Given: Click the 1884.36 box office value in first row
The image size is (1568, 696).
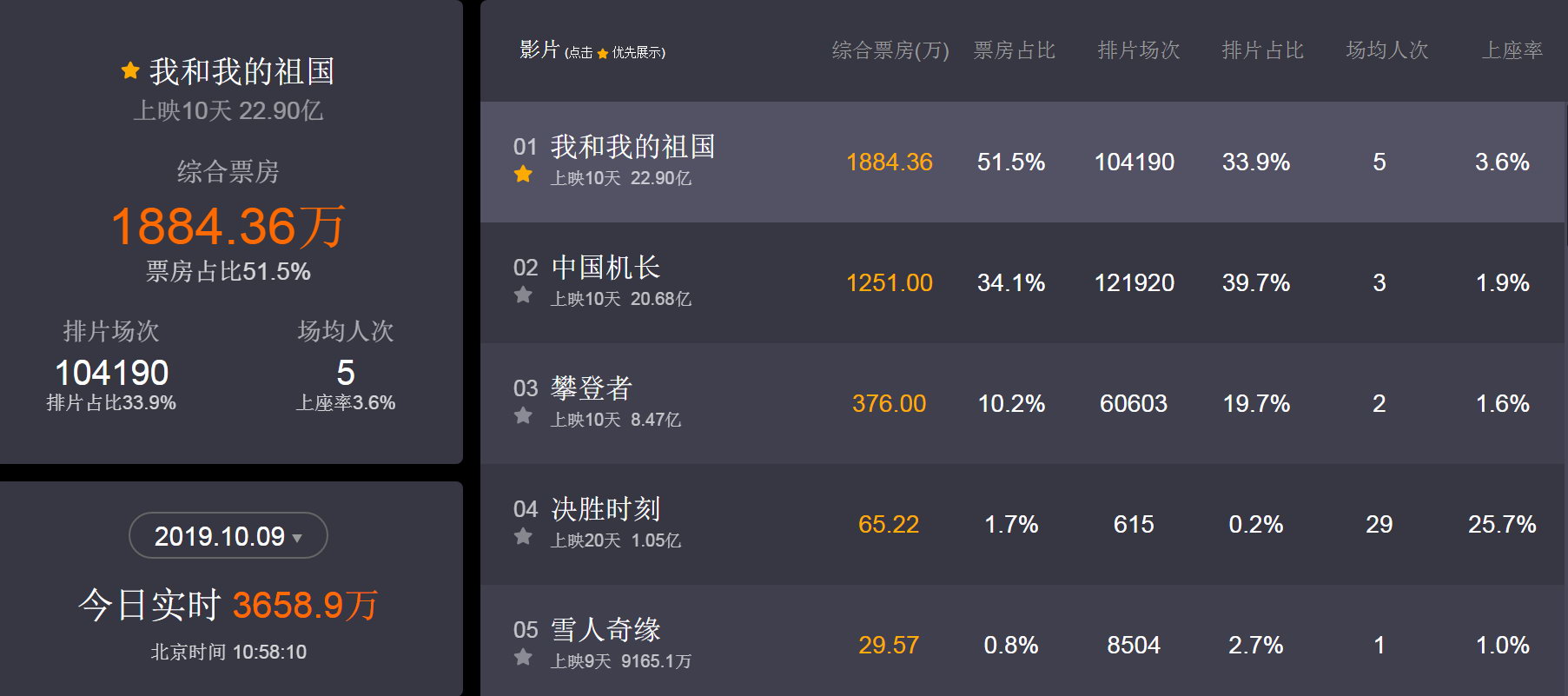Looking at the screenshot, I should pyautogui.click(x=890, y=162).
